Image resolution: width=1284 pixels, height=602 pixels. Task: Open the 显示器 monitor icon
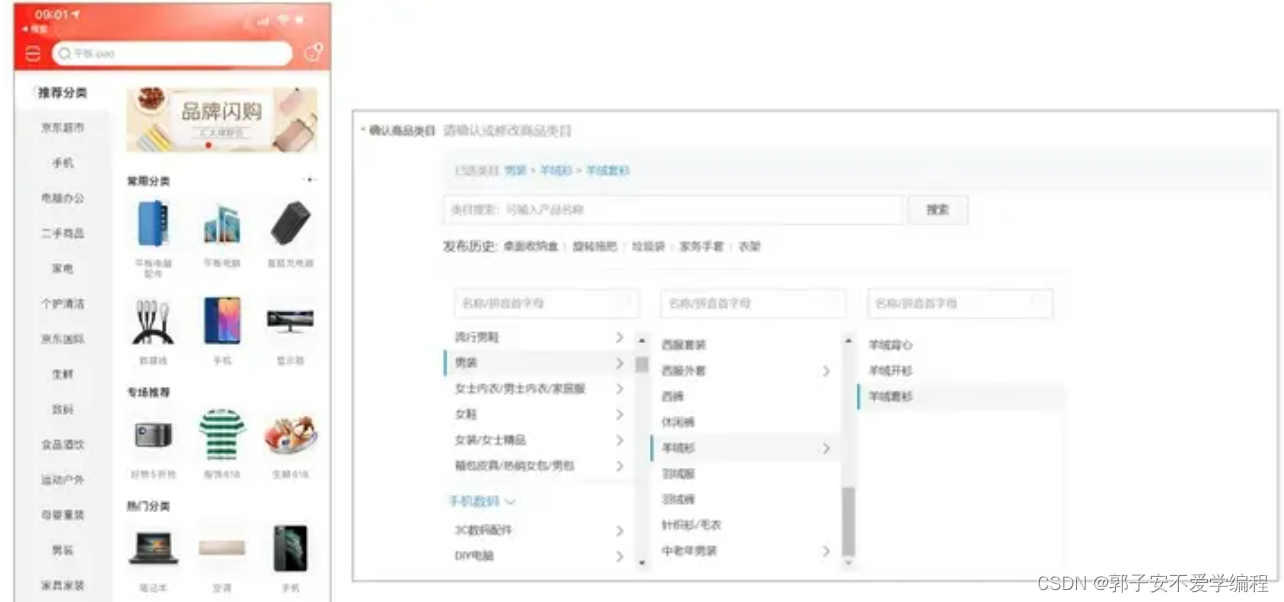(290, 321)
